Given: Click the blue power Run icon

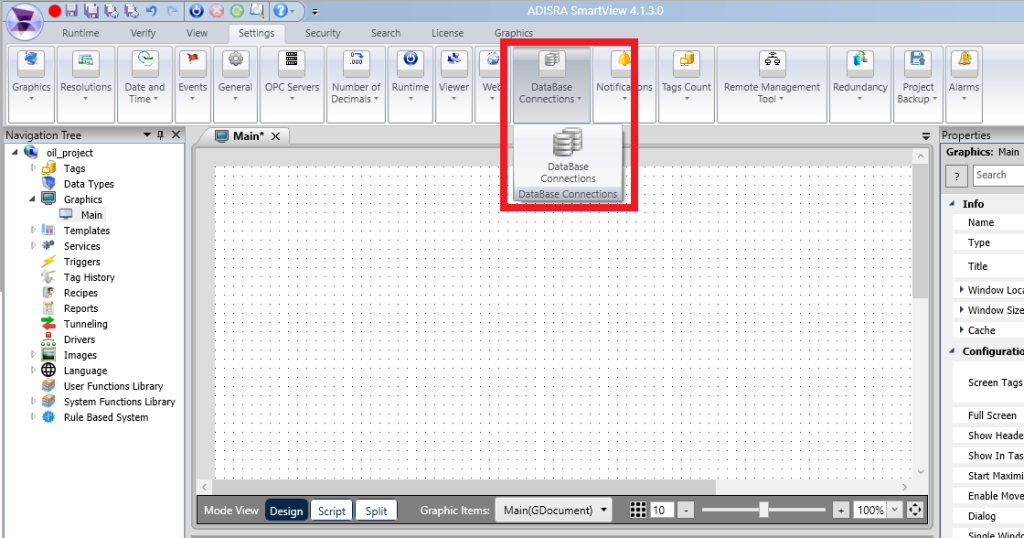Looking at the screenshot, I should point(197,10).
